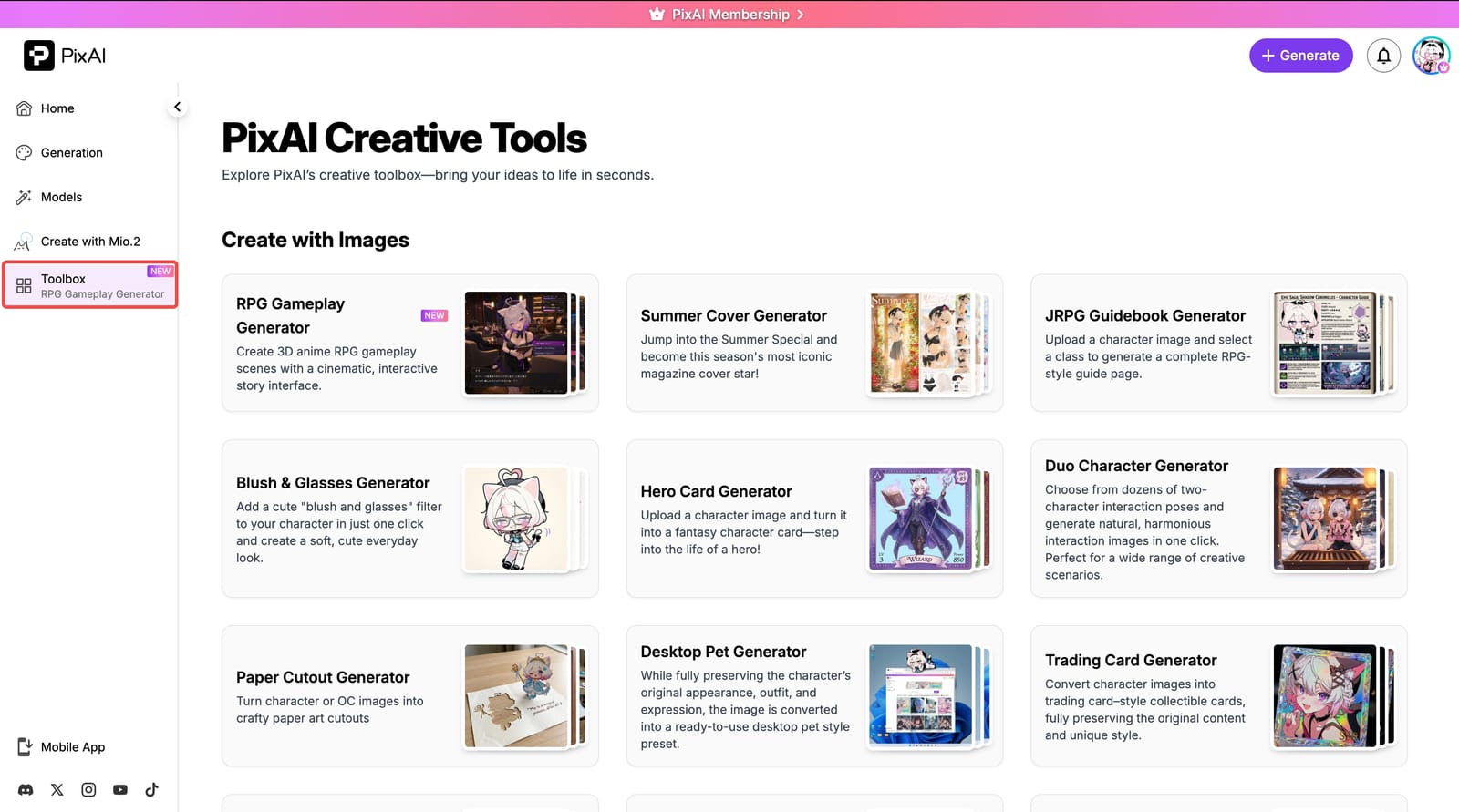Viewport: 1459px width, 812px height.
Task: Click the PixAI Membership arrow chevron
Action: (x=801, y=15)
